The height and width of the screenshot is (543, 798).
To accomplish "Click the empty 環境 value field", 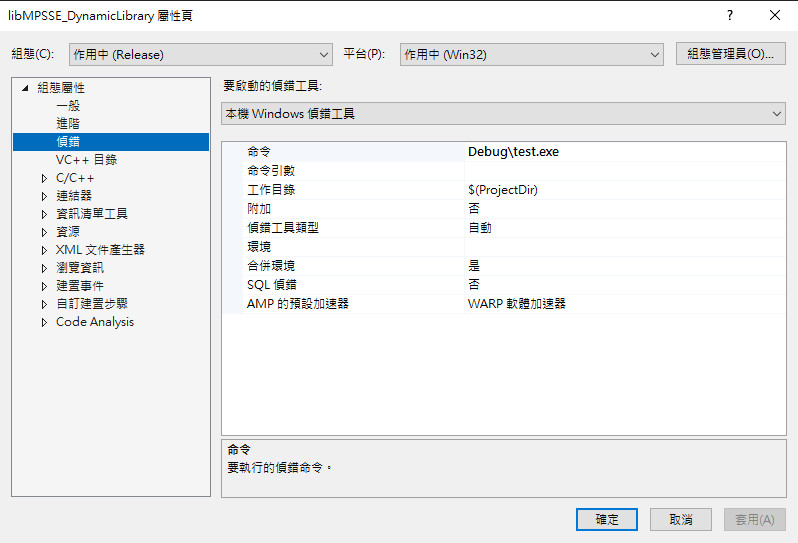I will coord(625,247).
